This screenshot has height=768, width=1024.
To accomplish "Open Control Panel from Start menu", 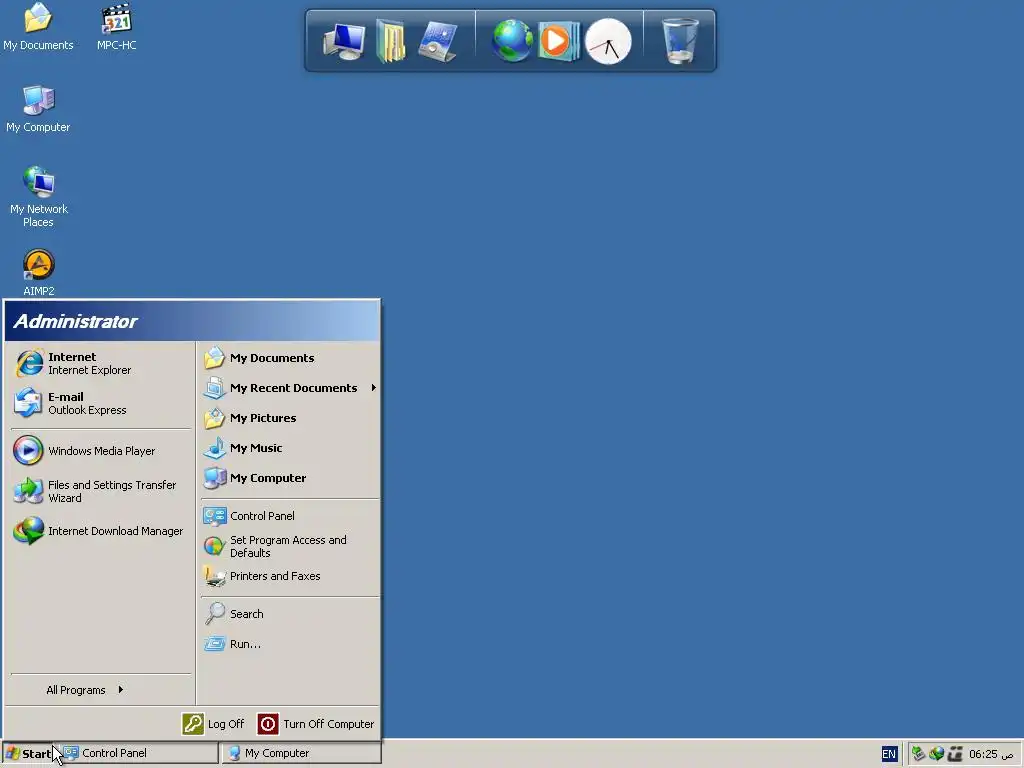I will (x=290, y=516).
